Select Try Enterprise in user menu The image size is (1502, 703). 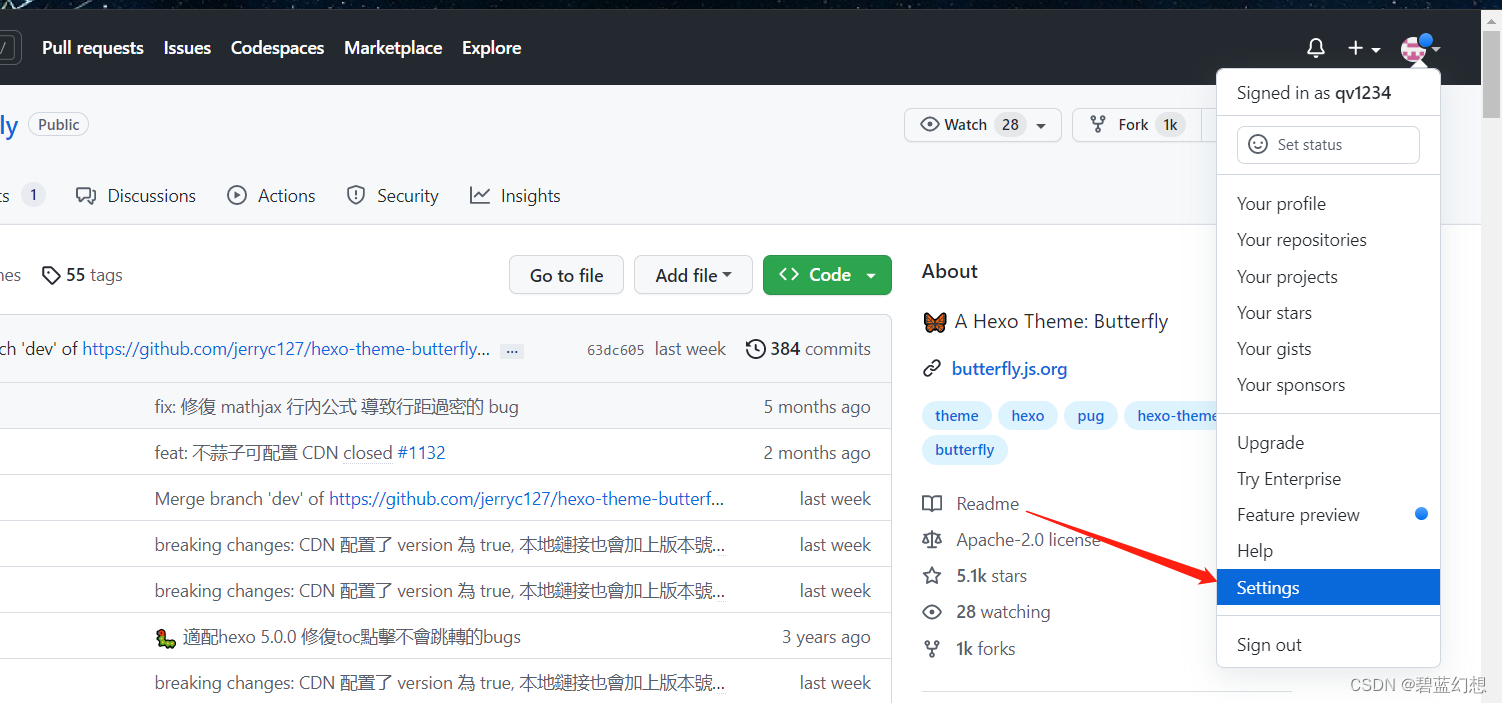point(1328,479)
